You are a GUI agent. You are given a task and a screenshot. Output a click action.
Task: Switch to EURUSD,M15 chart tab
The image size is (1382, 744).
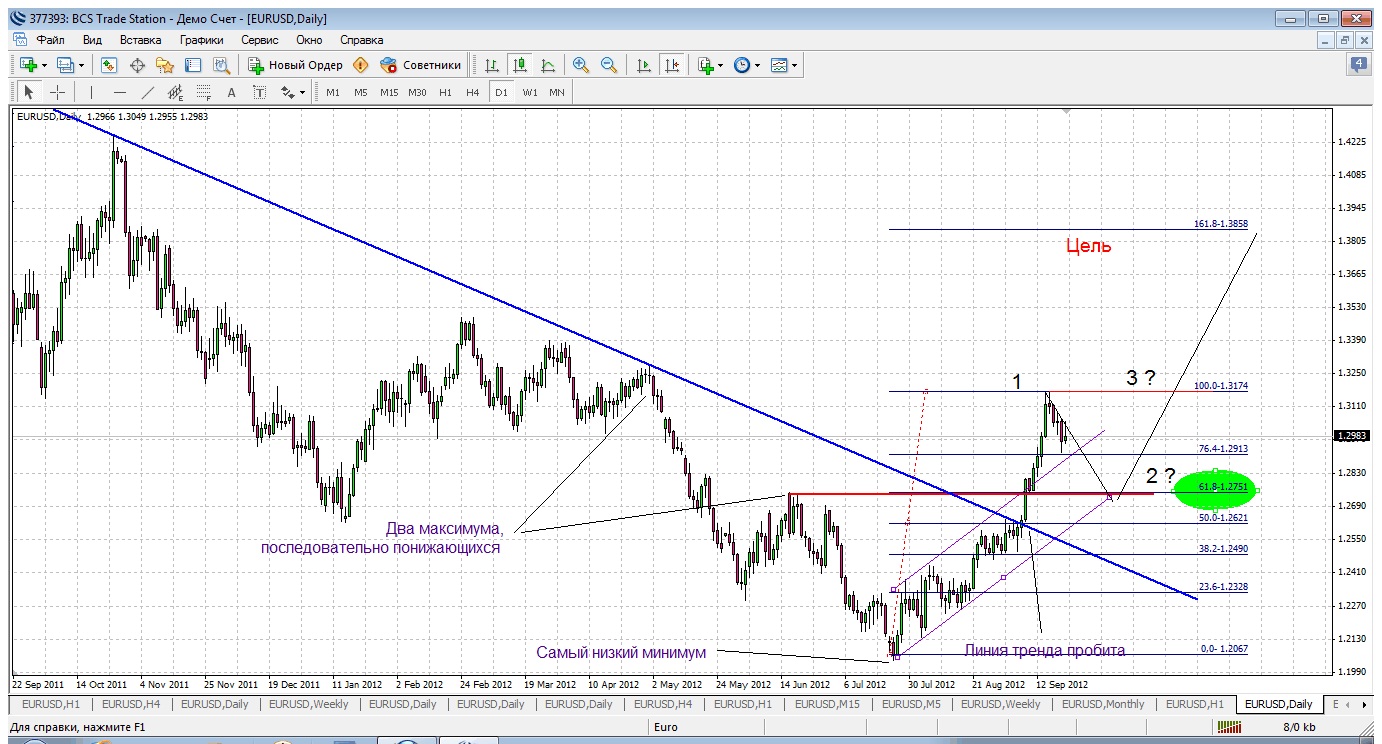tap(828, 704)
